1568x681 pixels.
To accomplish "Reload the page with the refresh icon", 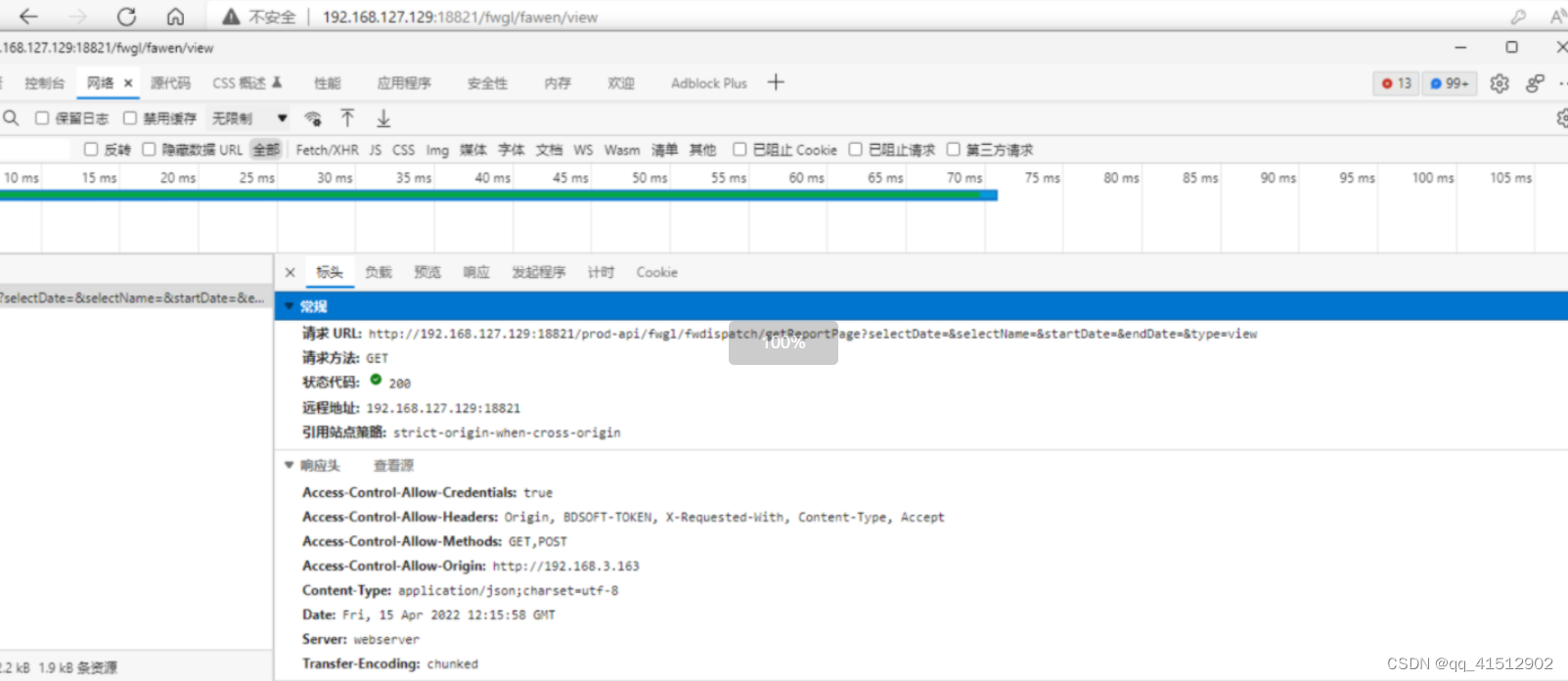I will coord(126,17).
